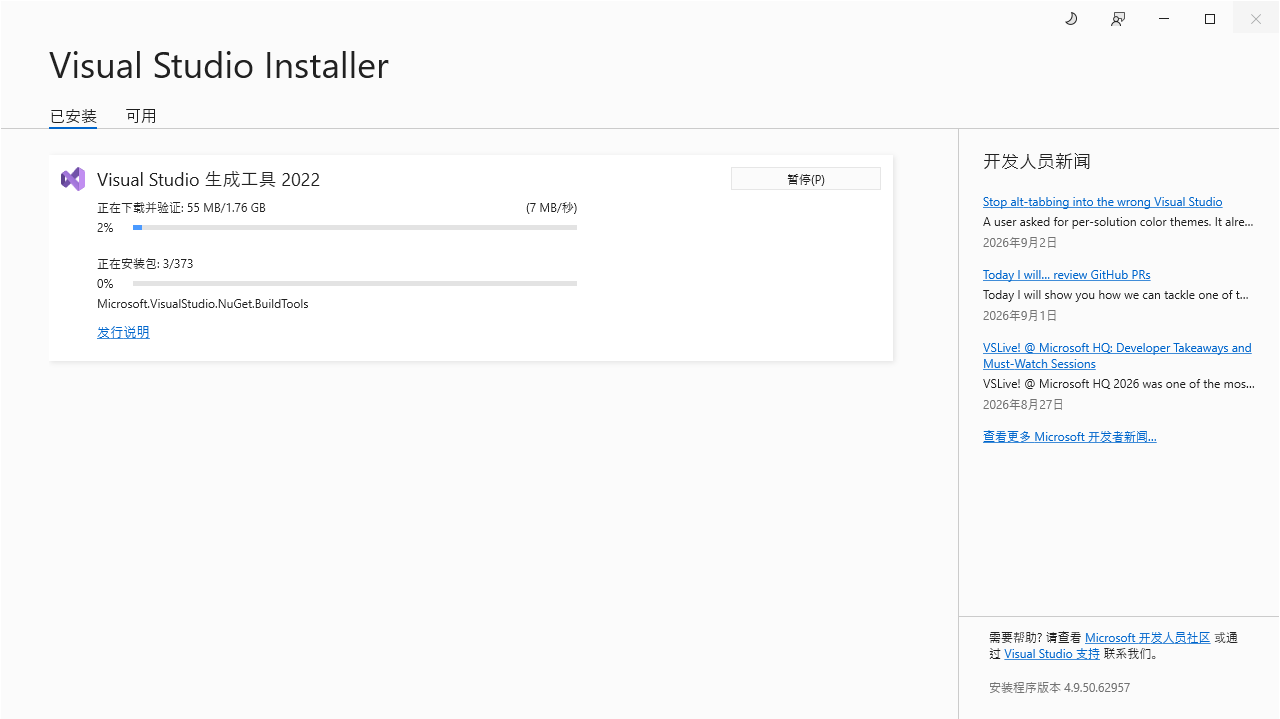This screenshot has width=1280, height=719.
Task: Click the 'Visual Studio 生成工具 2022' title
Action: click(209, 180)
